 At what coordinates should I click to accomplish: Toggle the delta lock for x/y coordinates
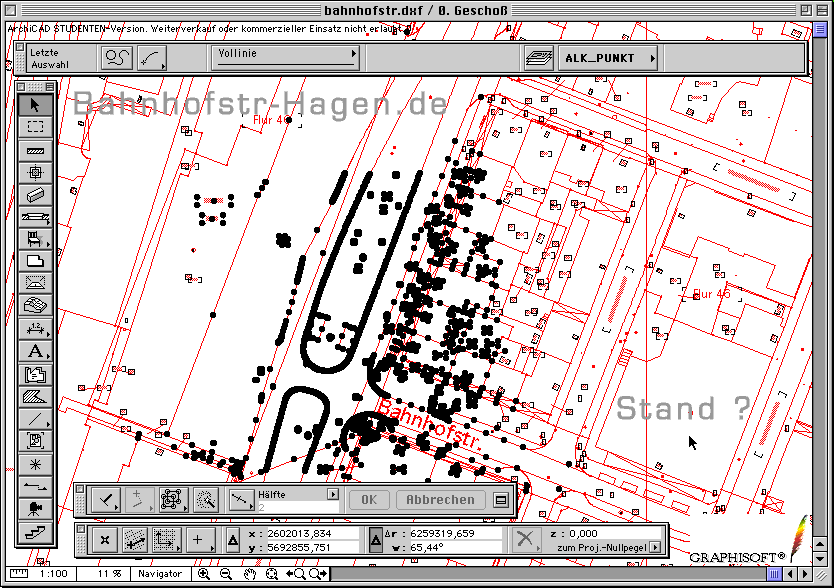point(232,541)
